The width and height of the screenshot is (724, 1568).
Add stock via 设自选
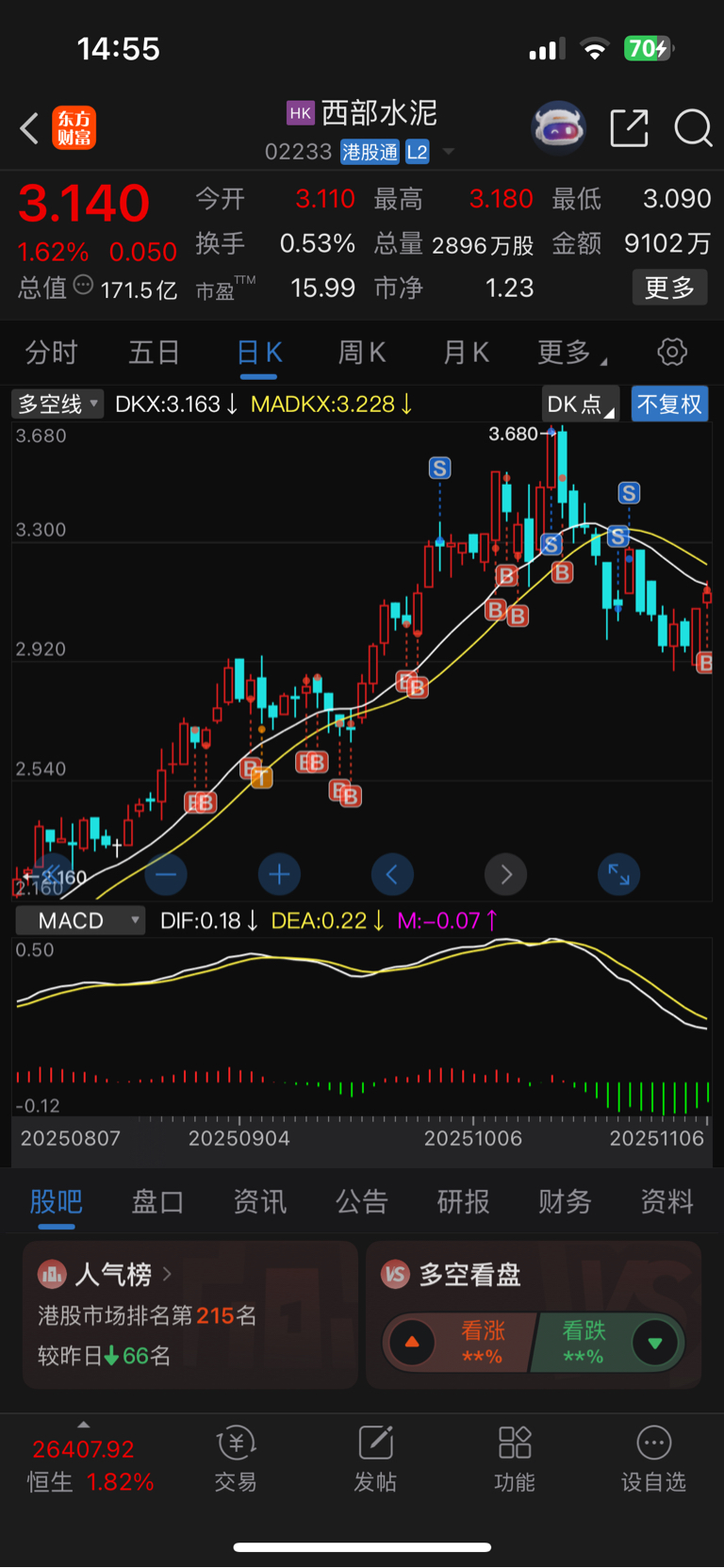click(x=653, y=1459)
